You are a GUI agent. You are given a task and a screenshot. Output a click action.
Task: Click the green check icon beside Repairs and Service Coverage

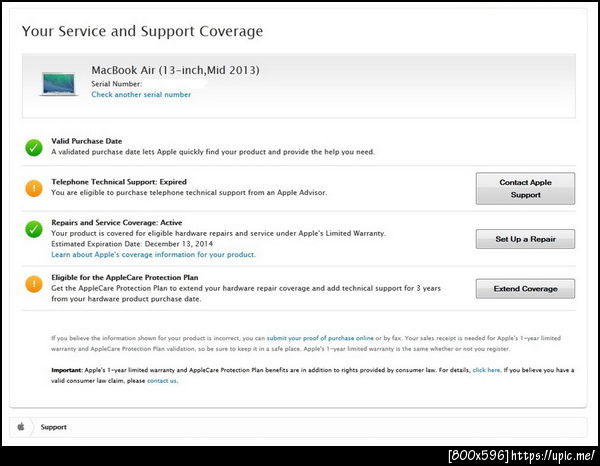pyautogui.click(x=34, y=229)
